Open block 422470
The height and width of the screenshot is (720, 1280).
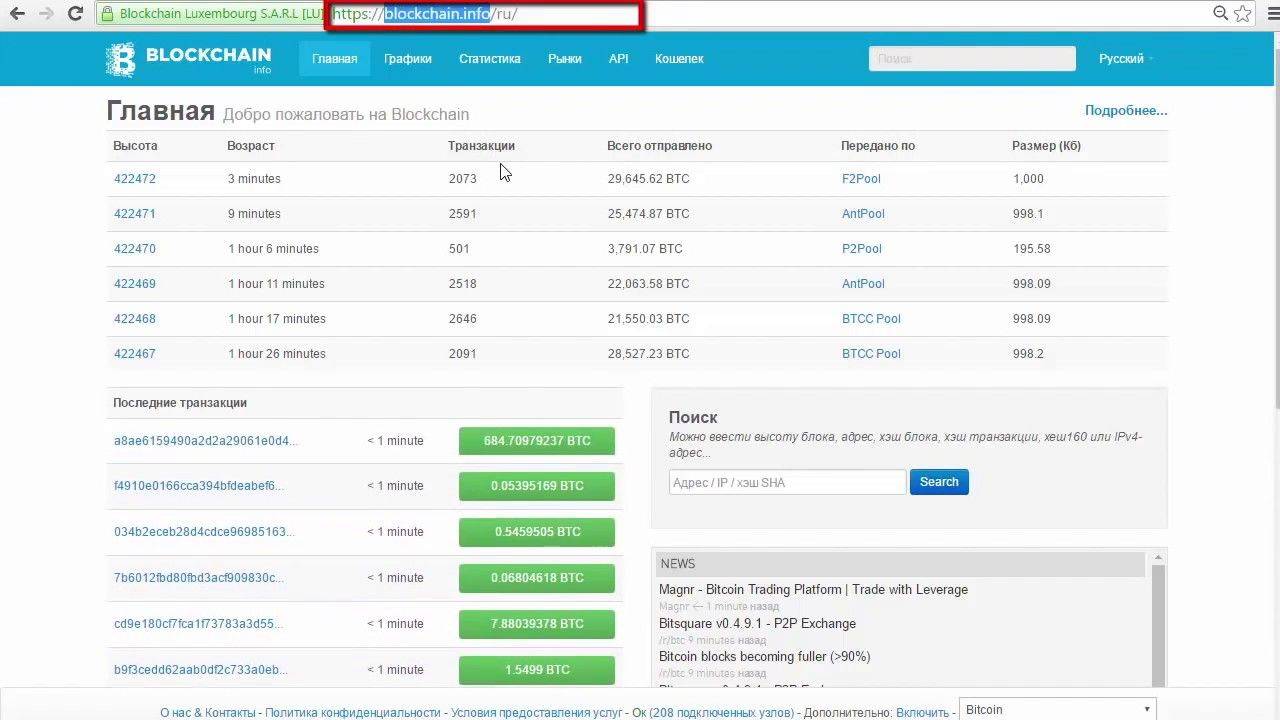[x=135, y=249]
